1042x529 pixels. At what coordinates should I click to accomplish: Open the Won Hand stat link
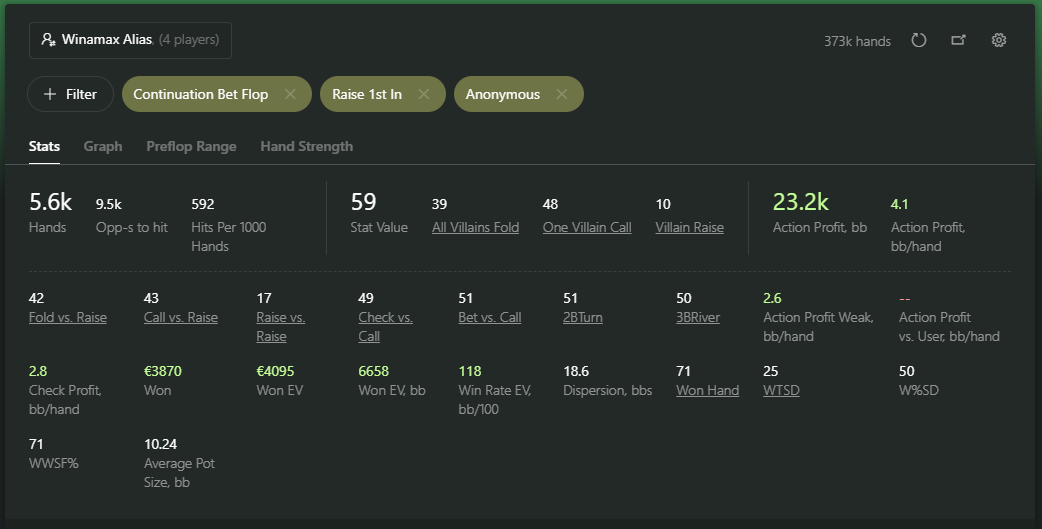coord(708,391)
